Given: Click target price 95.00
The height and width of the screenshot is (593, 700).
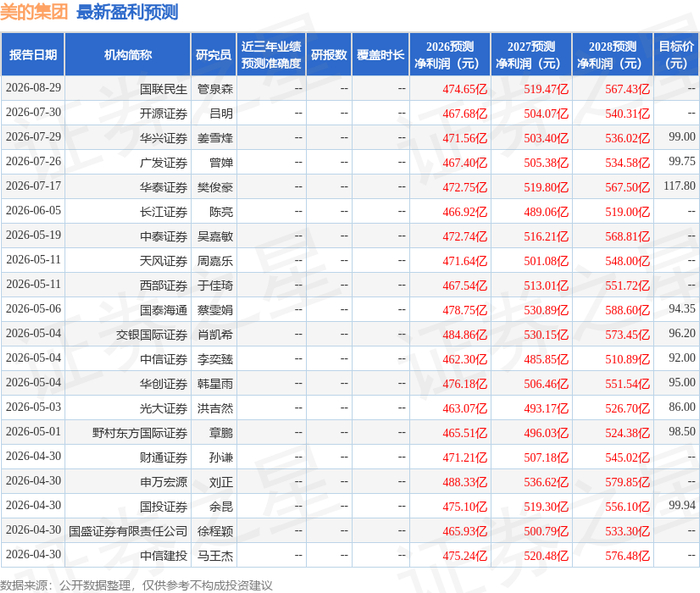Looking at the screenshot, I should coord(682,382).
